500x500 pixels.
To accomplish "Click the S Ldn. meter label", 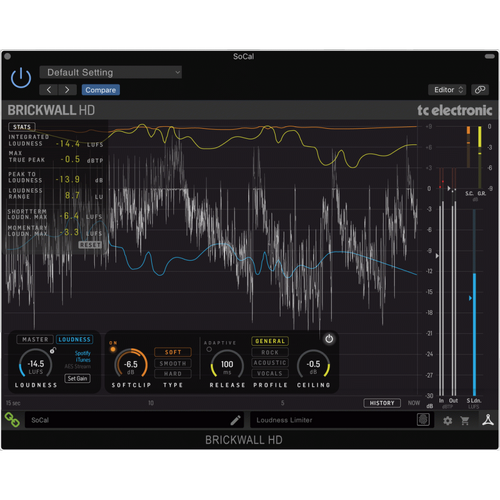I will click(x=474, y=400).
